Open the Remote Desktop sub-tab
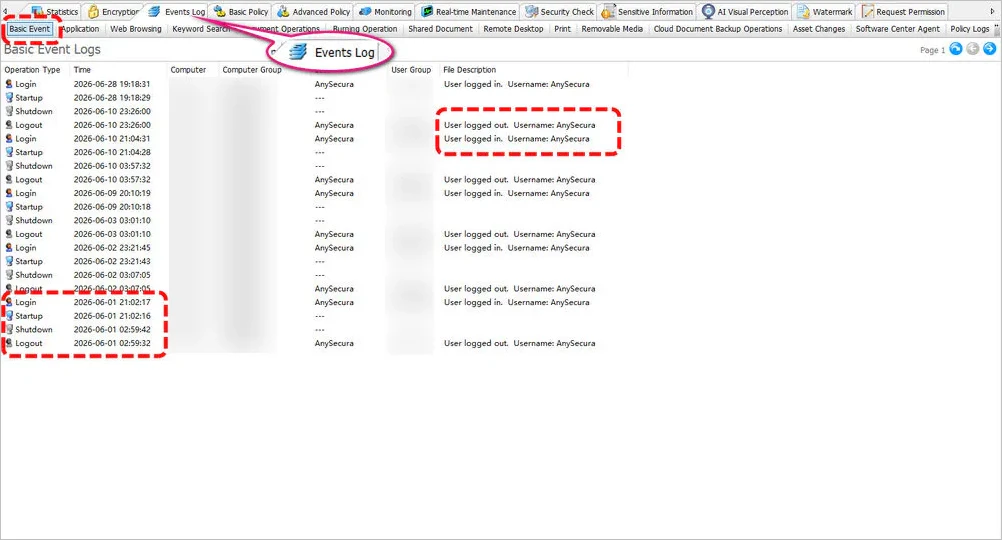The image size is (1002, 540). (513, 29)
